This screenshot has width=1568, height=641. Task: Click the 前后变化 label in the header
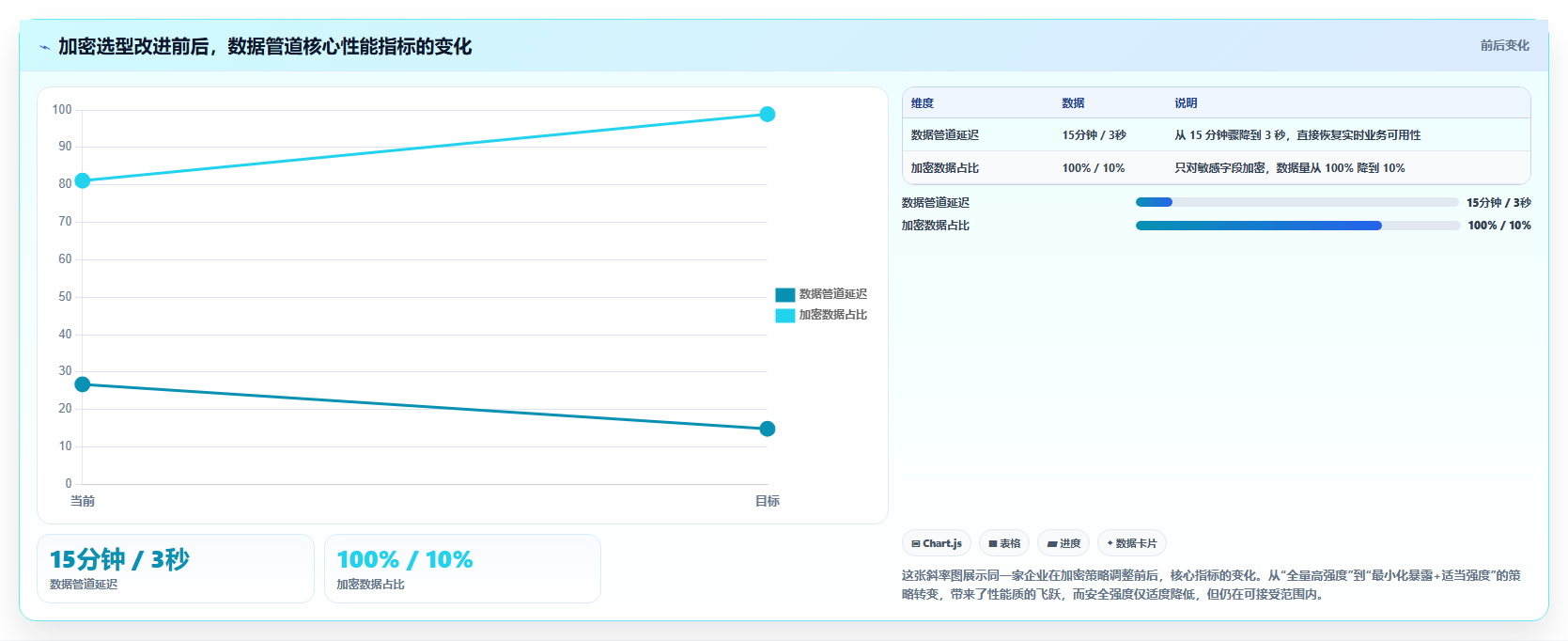coord(1504,45)
